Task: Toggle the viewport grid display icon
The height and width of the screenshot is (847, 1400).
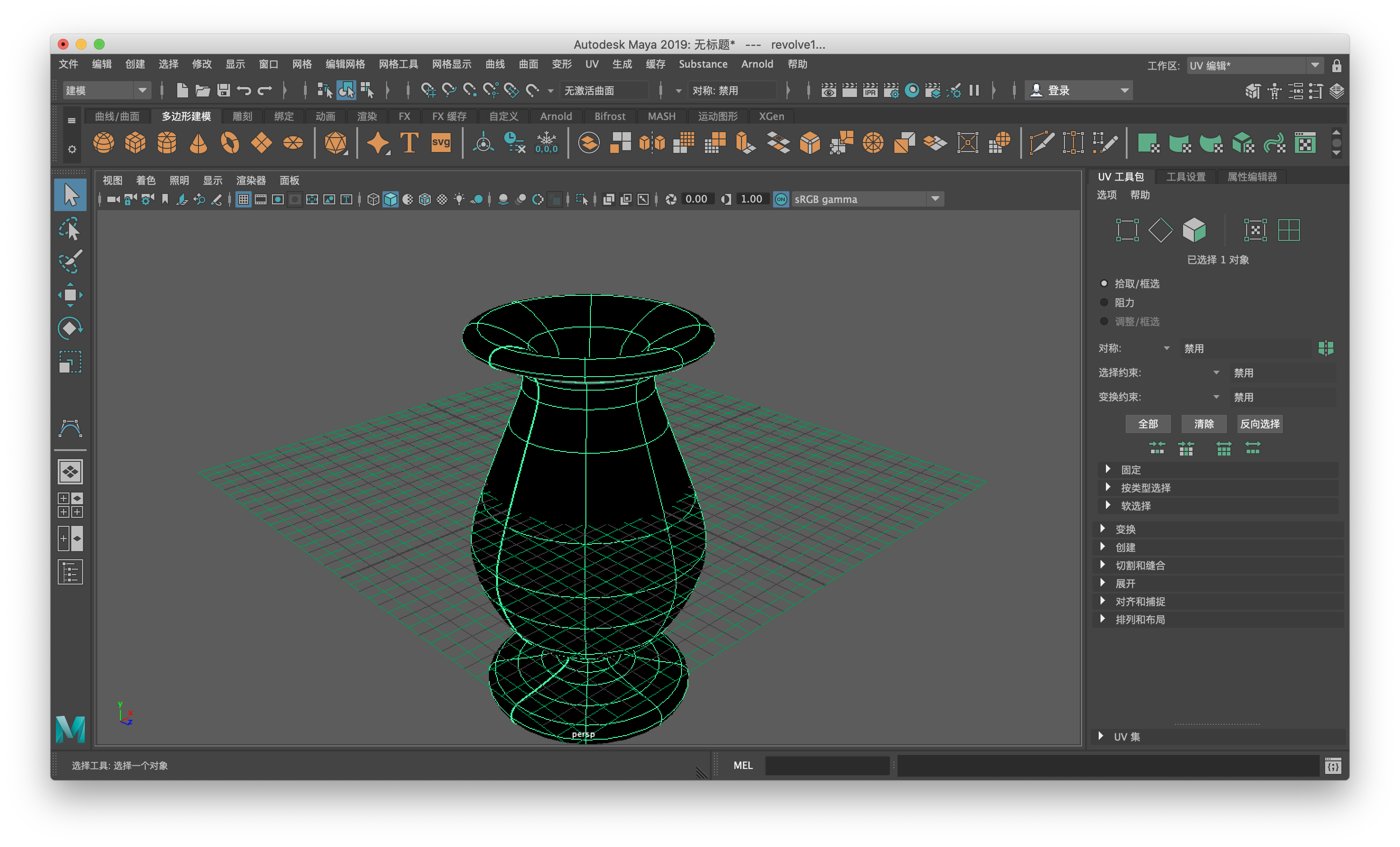Action: (x=243, y=199)
